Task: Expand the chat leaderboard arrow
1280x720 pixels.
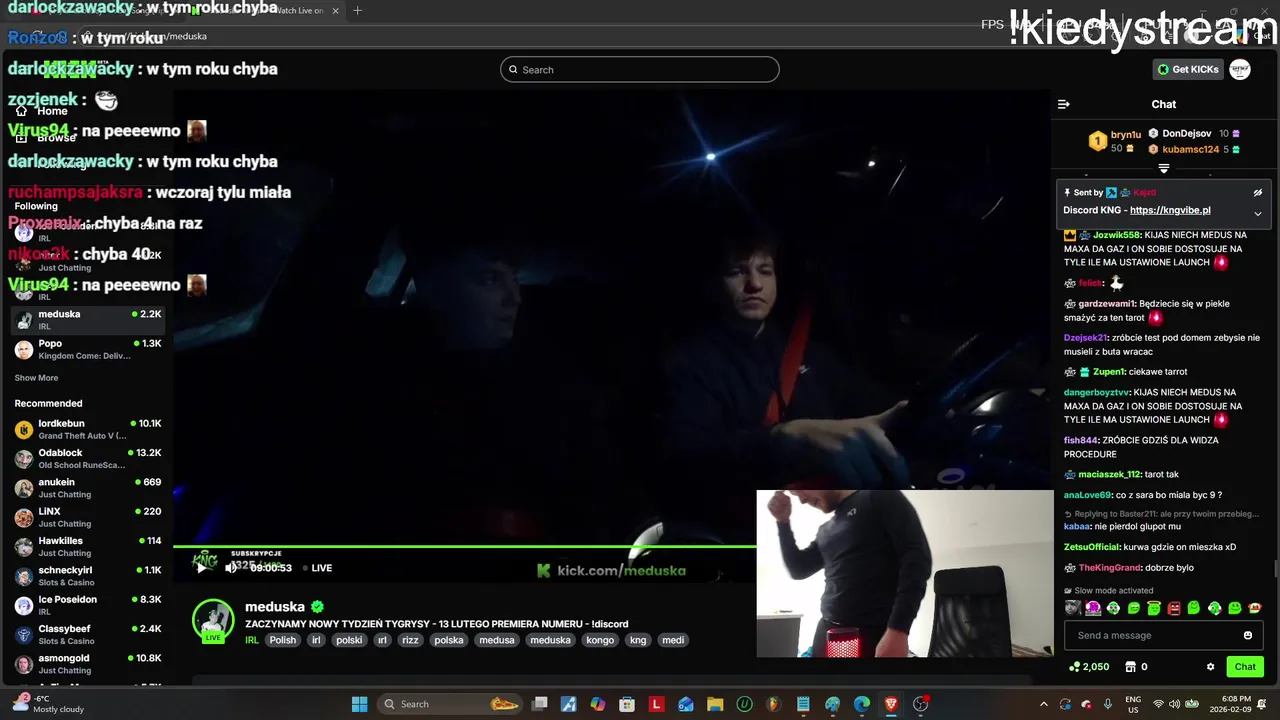Action: coord(1163,169)
